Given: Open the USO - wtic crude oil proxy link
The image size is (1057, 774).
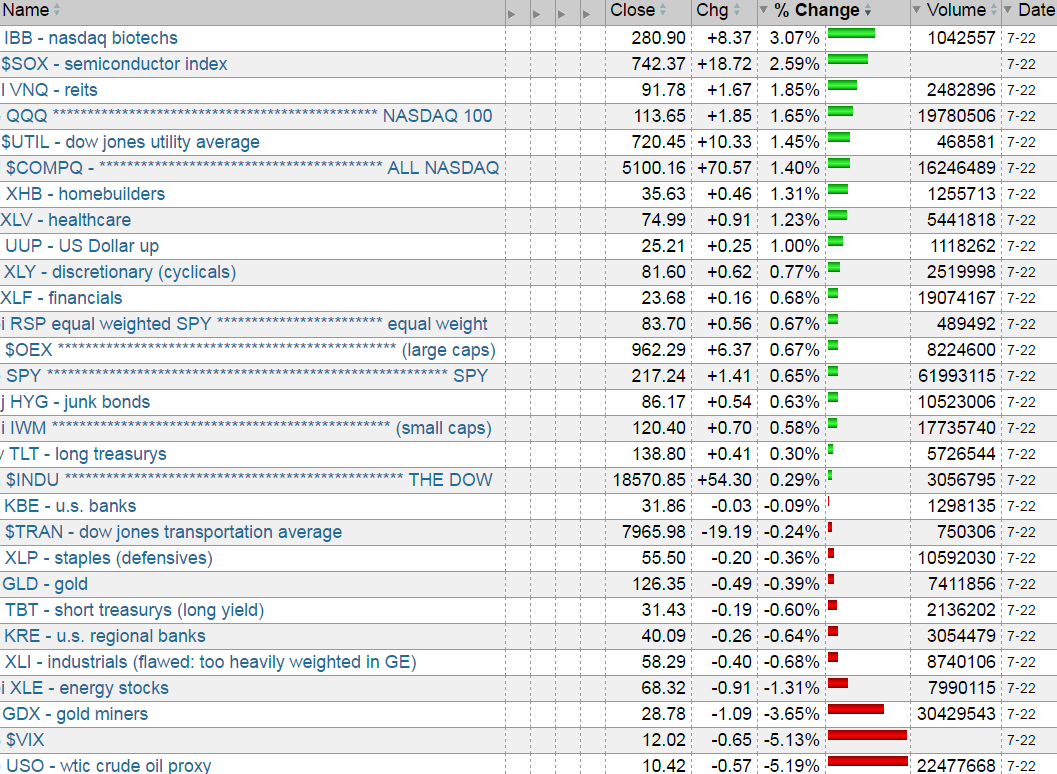Looking at the screenshot, I should pos(108,766).
